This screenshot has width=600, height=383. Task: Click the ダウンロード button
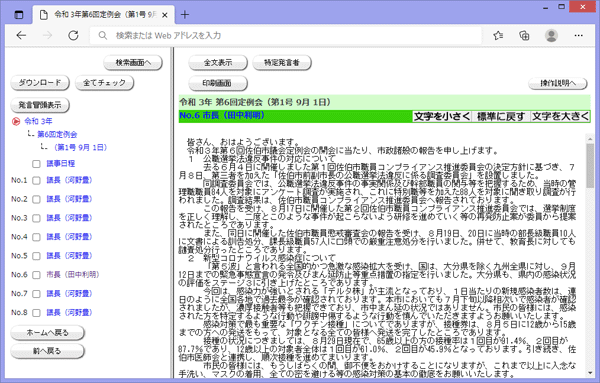pos(40,83)
